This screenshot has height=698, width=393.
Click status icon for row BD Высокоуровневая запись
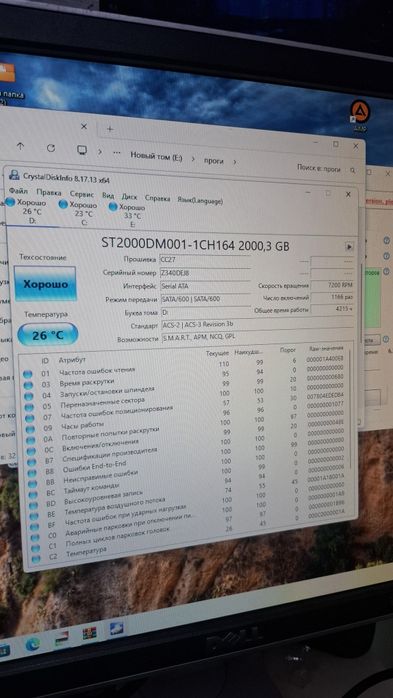point(33,505)
